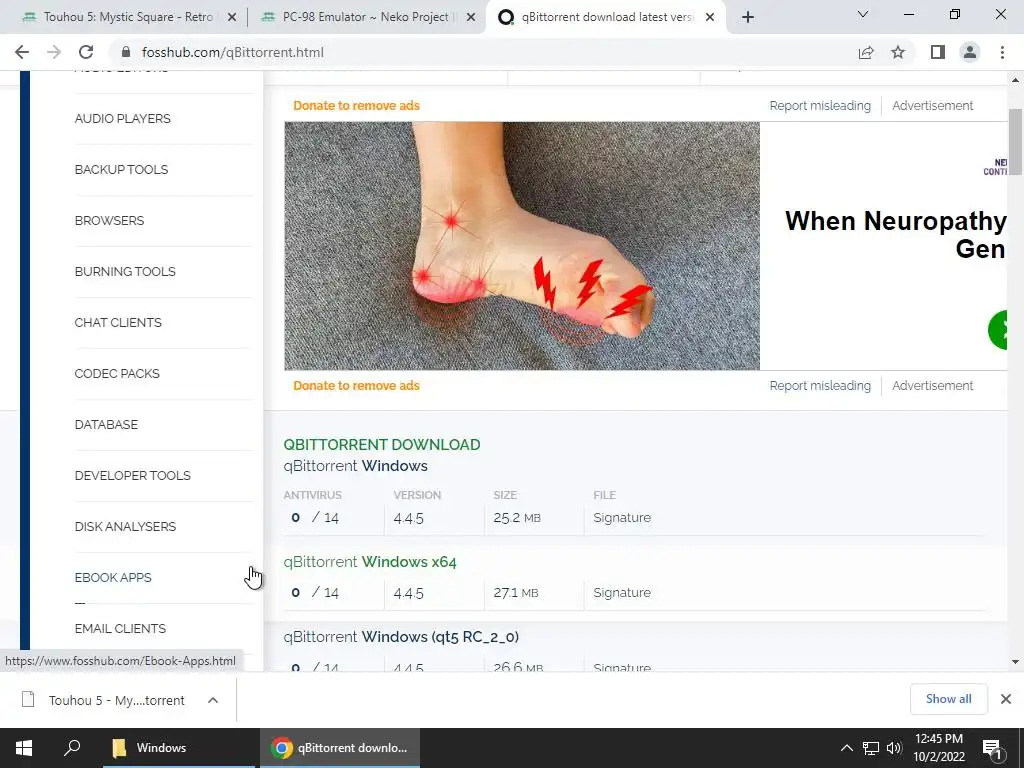Screen dimensions: 1024x768
Task: Close the qBittorrent tab
Action: coord(711,18)
